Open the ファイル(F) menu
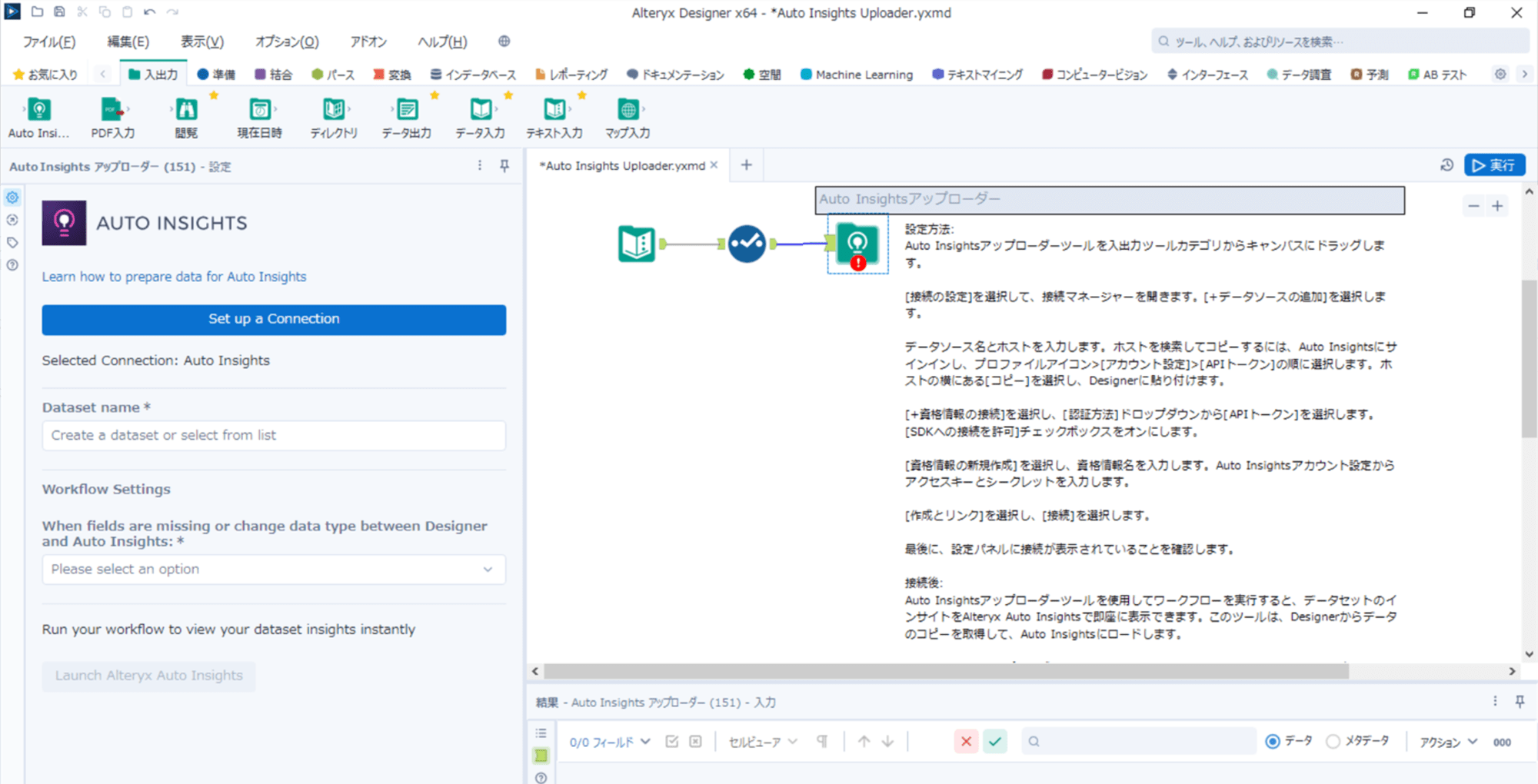 [x=49, y=42]
